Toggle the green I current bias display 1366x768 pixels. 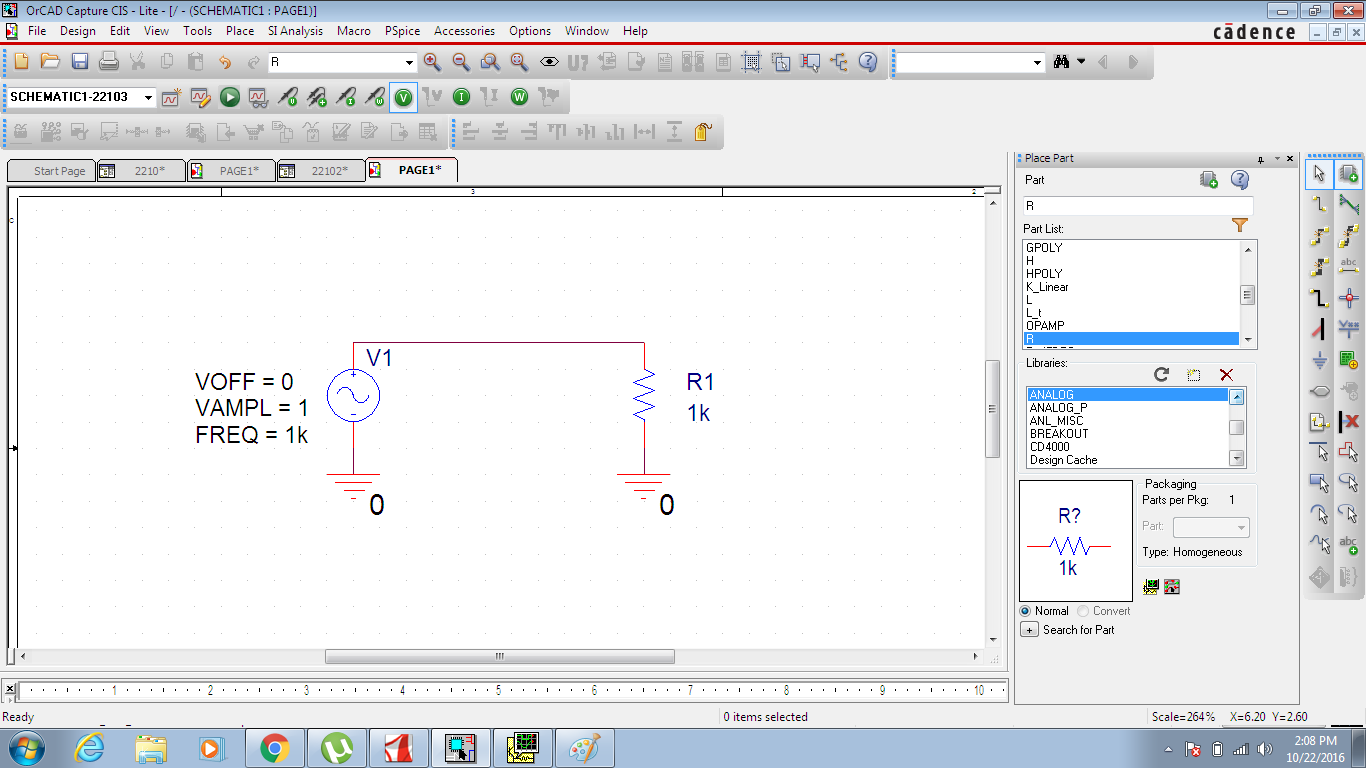click(461, 97)
